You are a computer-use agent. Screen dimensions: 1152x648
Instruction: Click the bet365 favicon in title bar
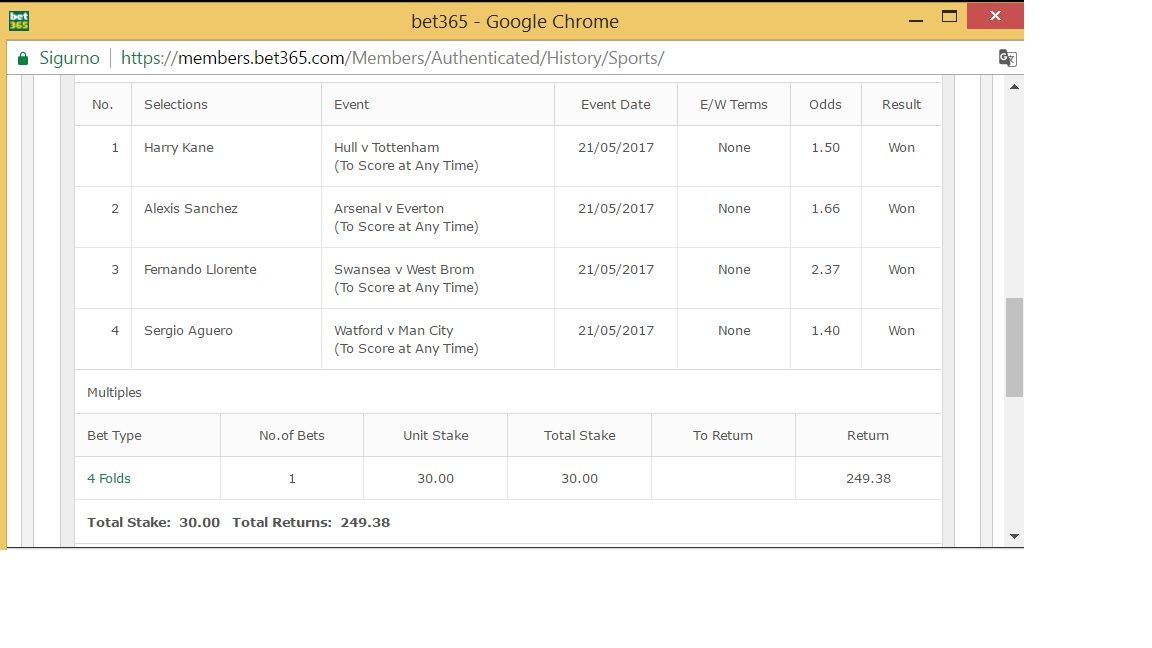pos(19,21)
